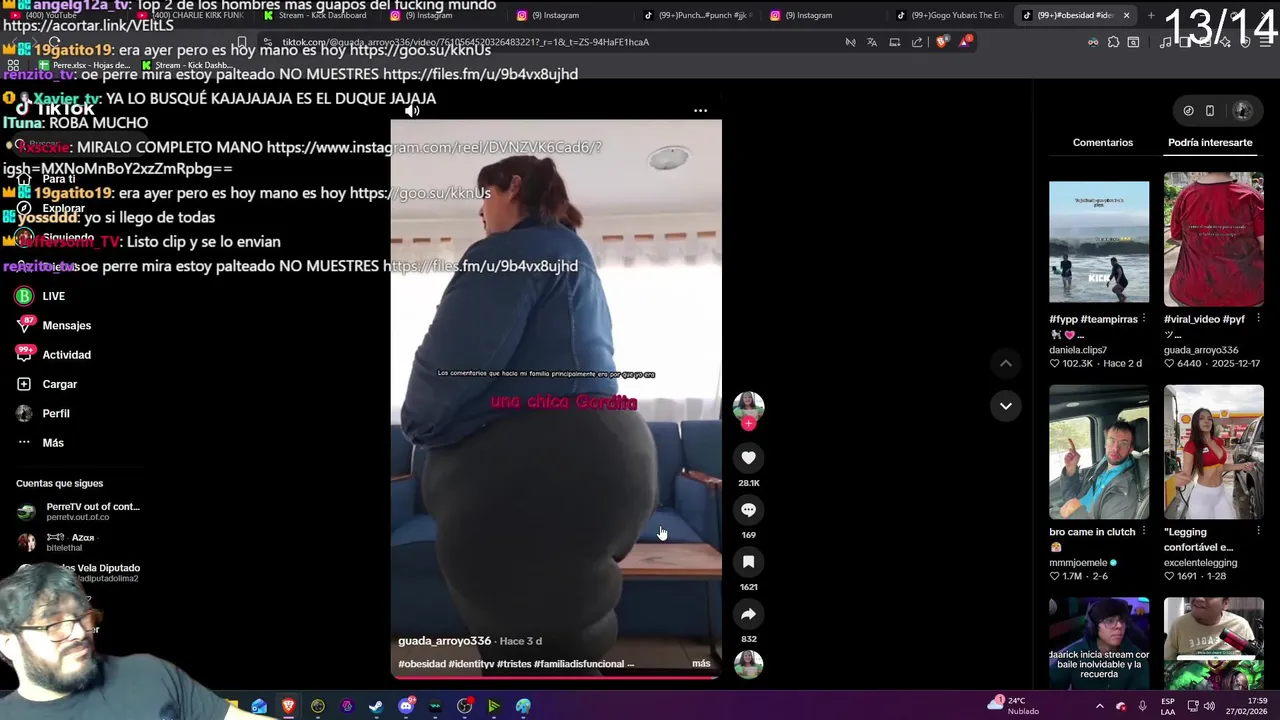This screenshot has height=720, width=1280.
Task: Click the #tristes hashtag in caption
Action: (x=514, y=663)
